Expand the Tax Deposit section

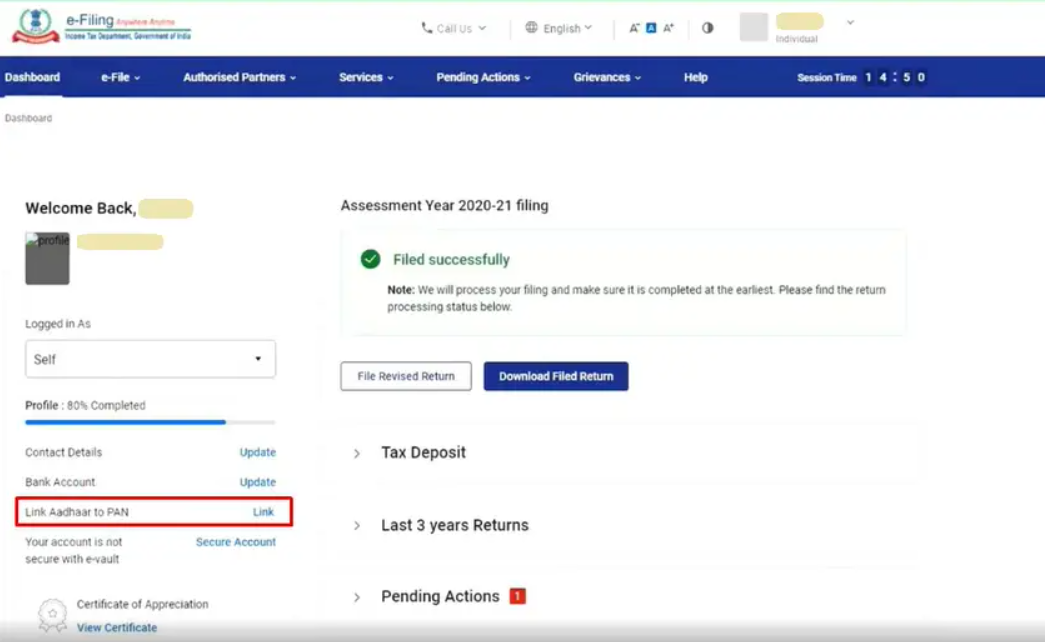(x=357, y=453)
